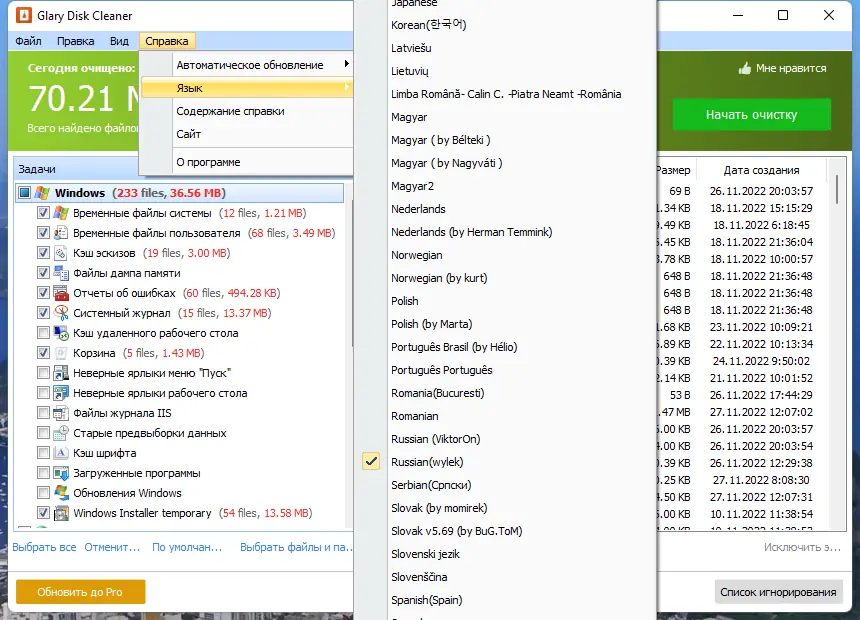Viewport: 860px width, 620px height.
Task: Click the Неверные ярлыки меню Пуск icon
Action: click(61, 373)
